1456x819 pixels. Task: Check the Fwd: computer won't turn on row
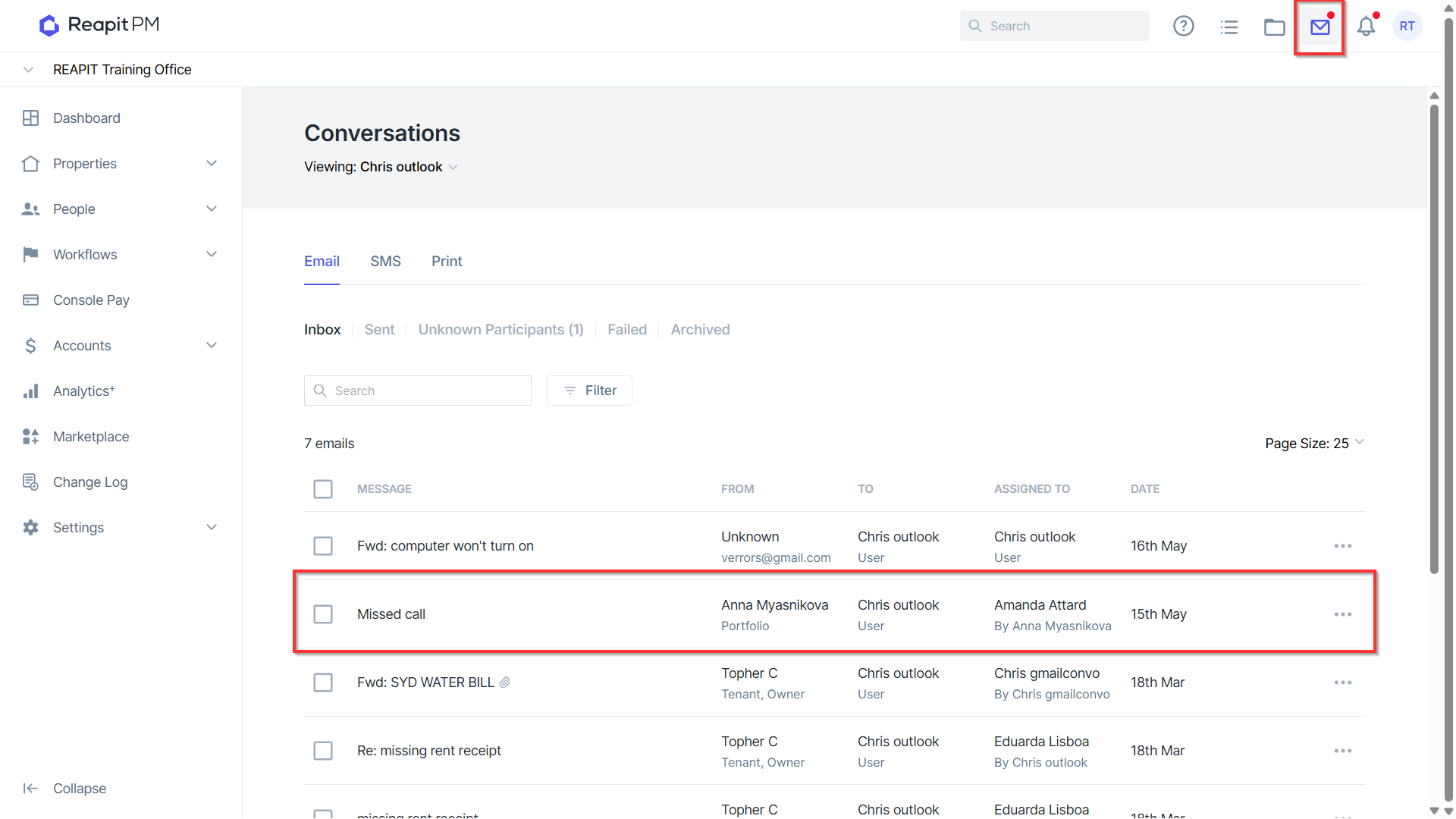click(323, 546)
